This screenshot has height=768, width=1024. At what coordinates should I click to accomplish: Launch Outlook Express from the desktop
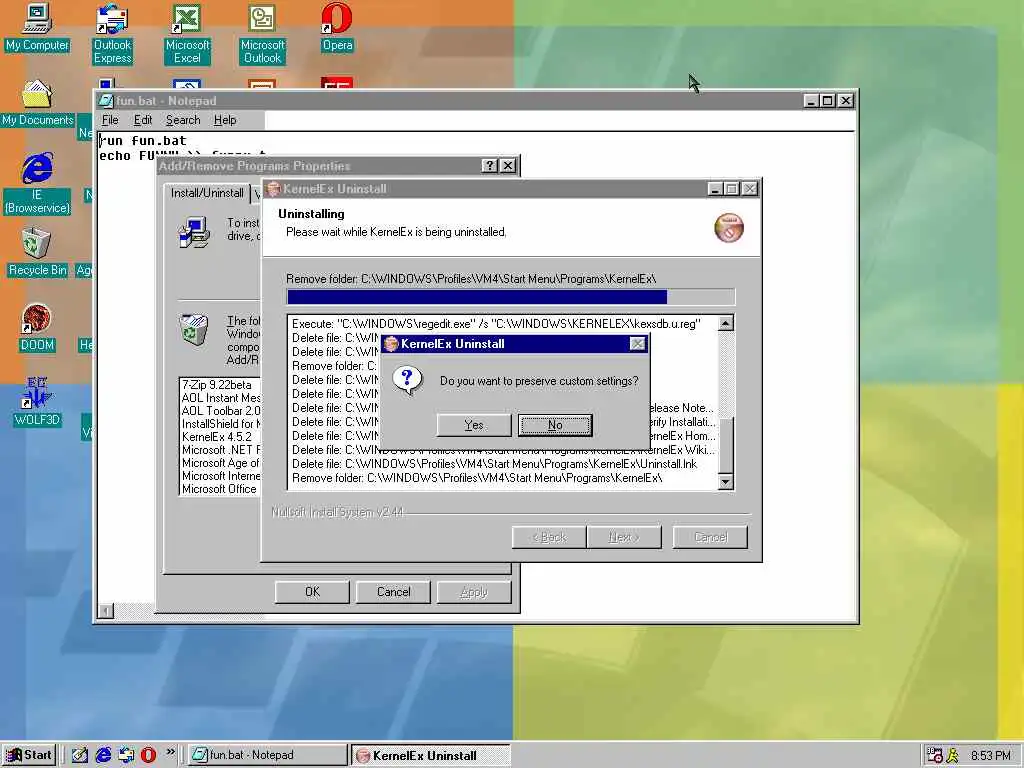click(112, 34)
